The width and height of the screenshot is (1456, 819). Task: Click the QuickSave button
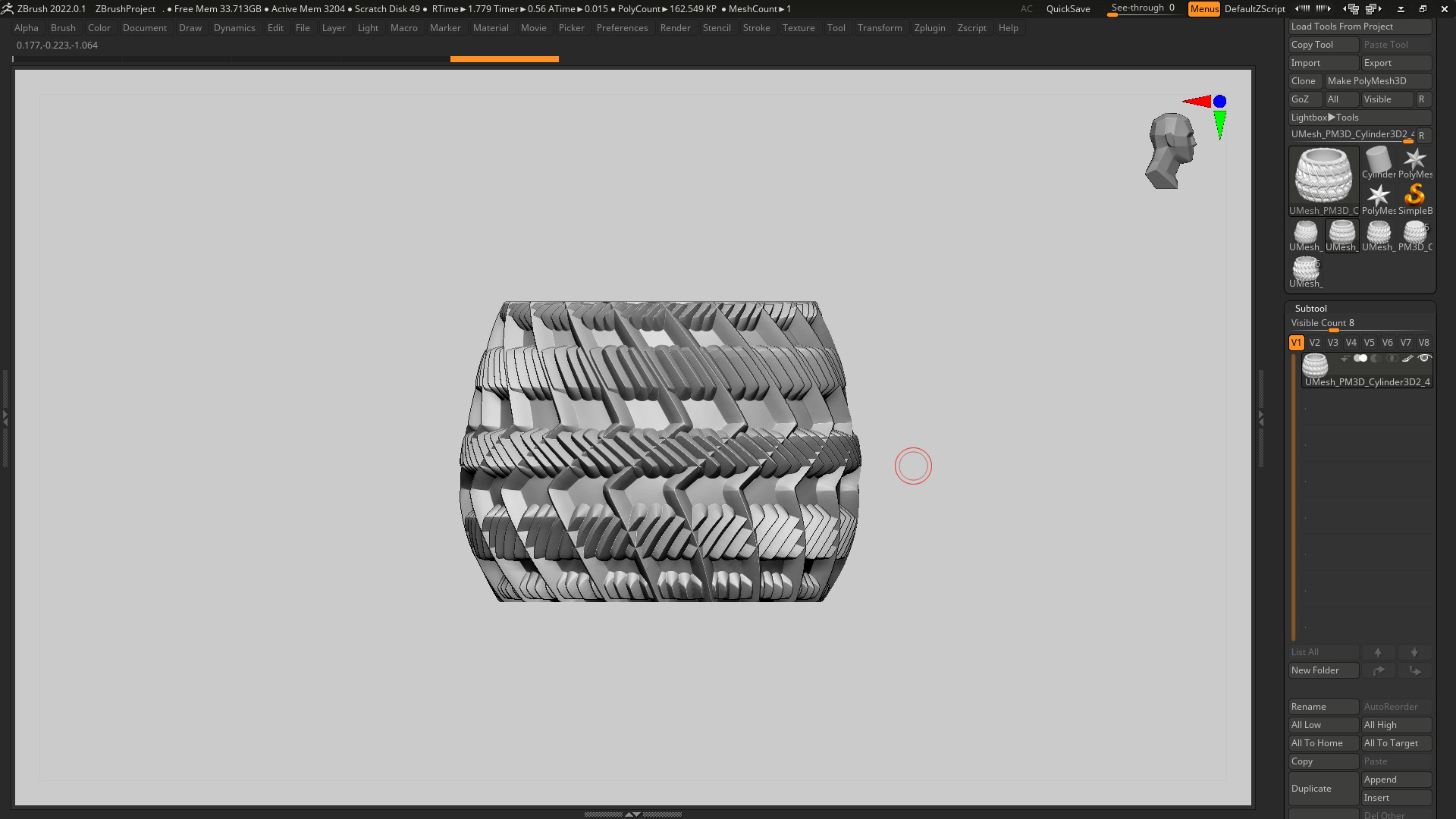[1068, 9]
